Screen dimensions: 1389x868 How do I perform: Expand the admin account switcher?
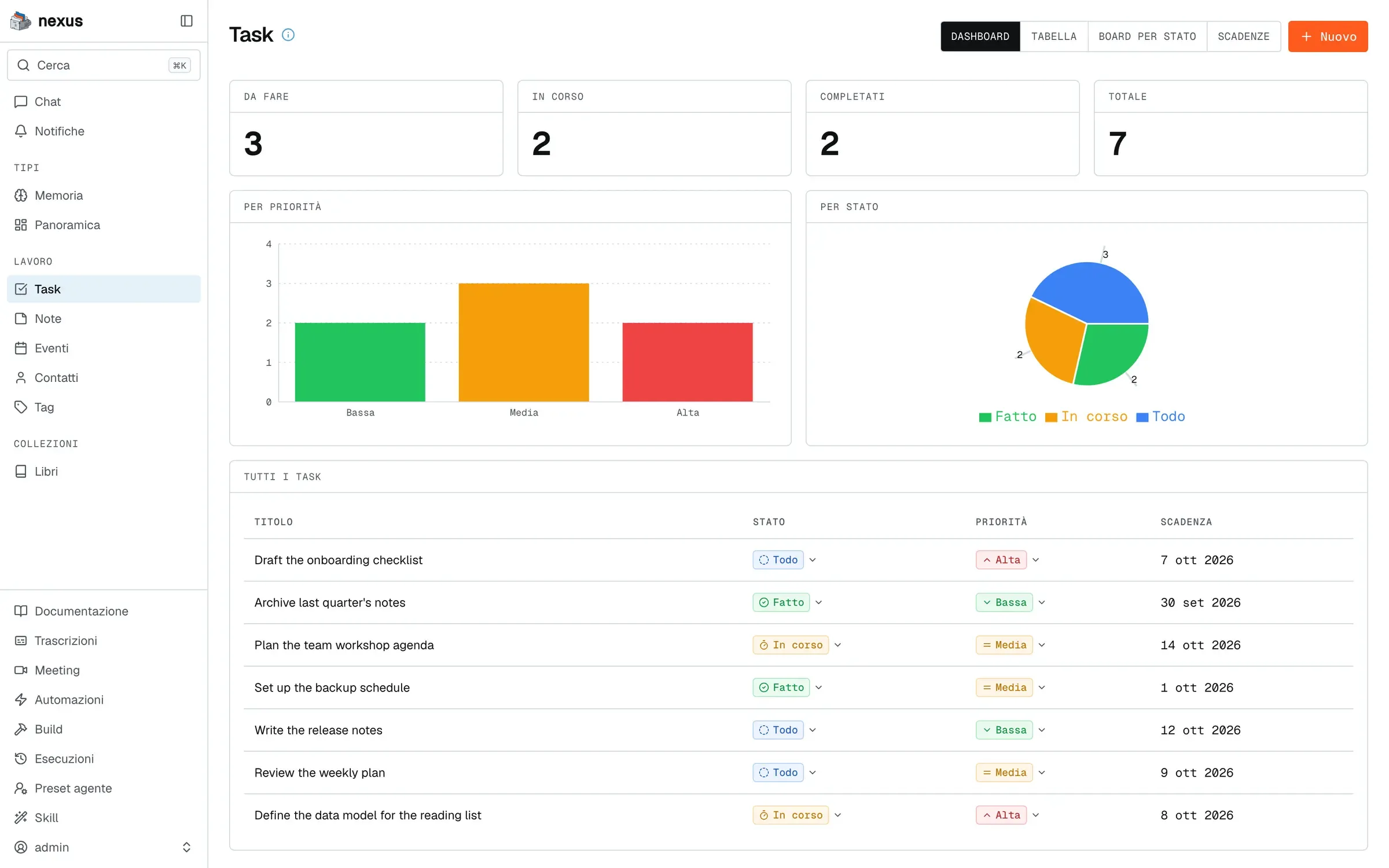[186, 847]
